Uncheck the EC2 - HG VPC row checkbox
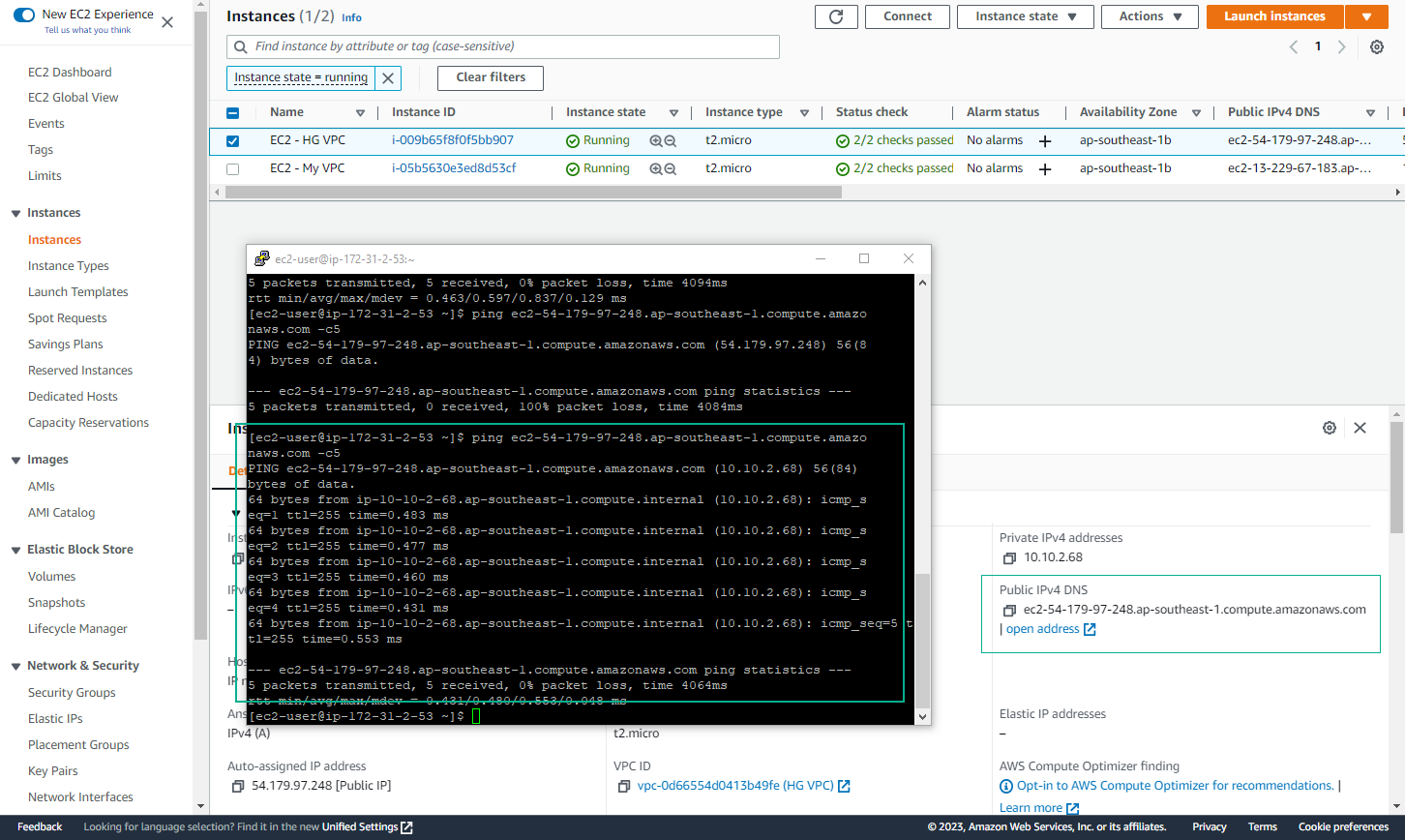Screen dimensions: 1405x840 click(232, 141)
